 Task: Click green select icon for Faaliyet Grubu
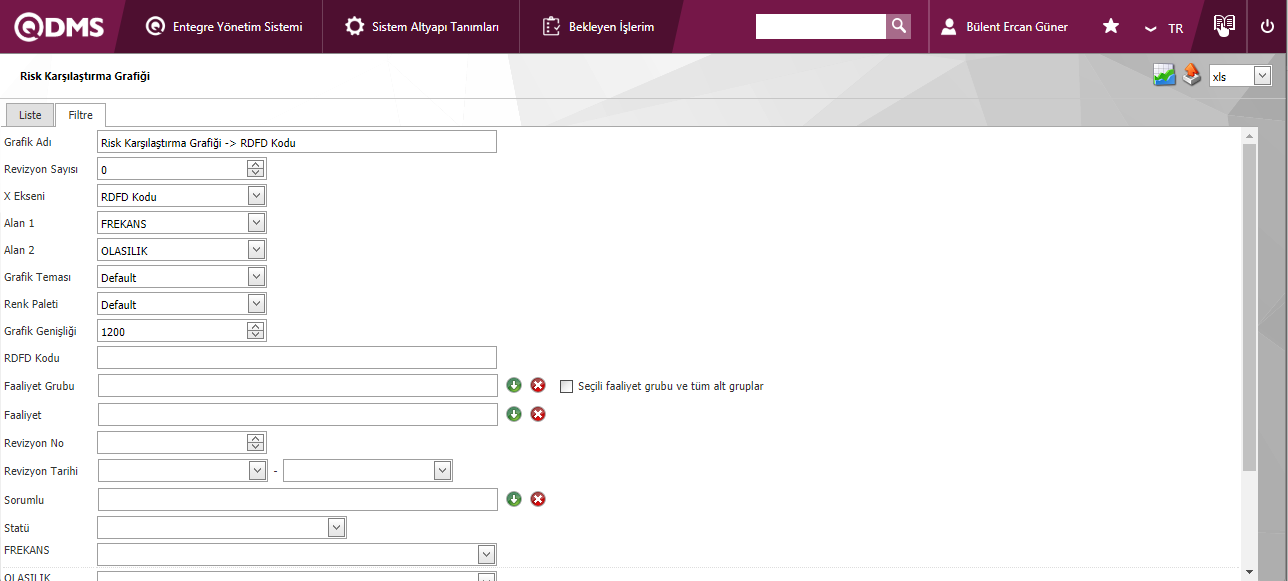click(x=514, y=386)
